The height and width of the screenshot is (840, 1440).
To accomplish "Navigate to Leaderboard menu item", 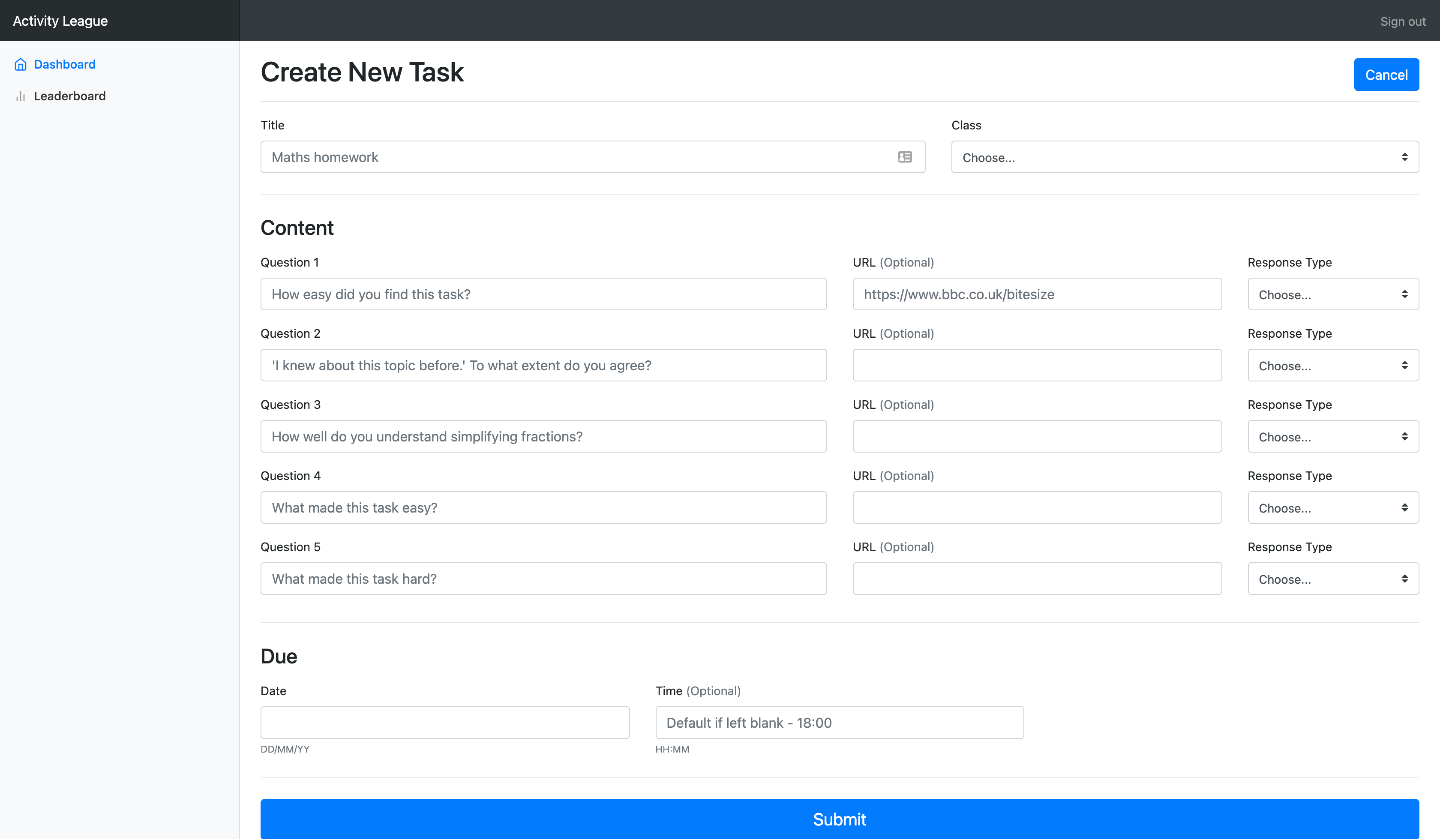I will point(69,96).
